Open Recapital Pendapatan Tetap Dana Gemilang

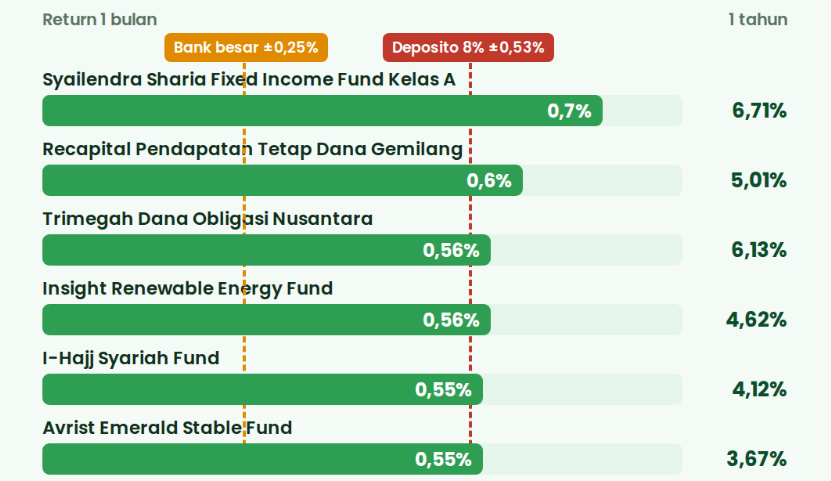(252, 149)
